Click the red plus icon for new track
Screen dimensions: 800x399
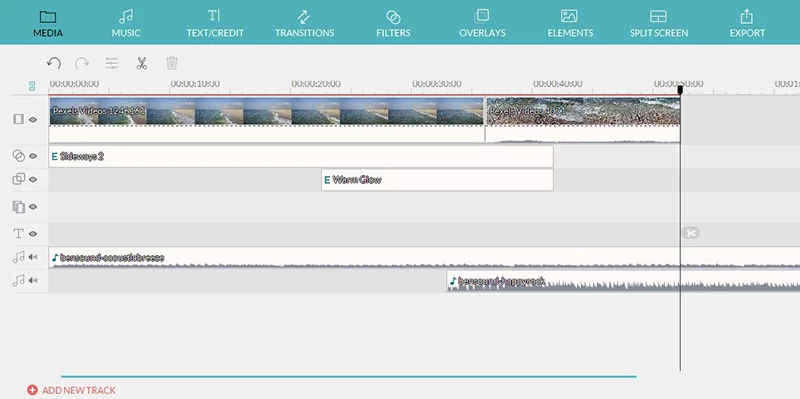[x=32, y=390]
